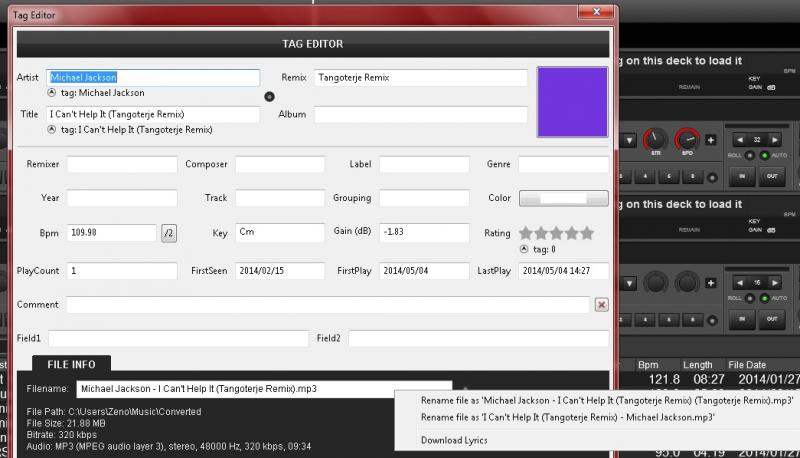Click the artist tag arrow icon
The image size is (800, 458).
point(52,93)
